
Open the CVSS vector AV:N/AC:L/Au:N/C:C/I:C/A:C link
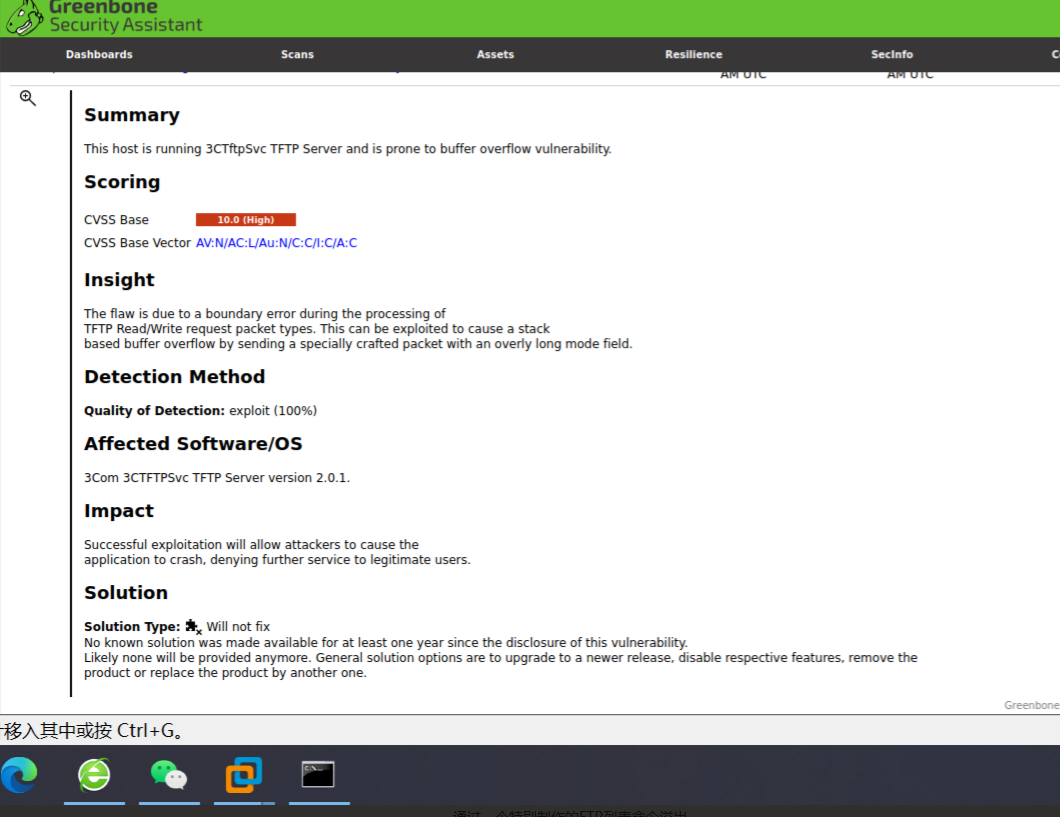coord(276,243)
